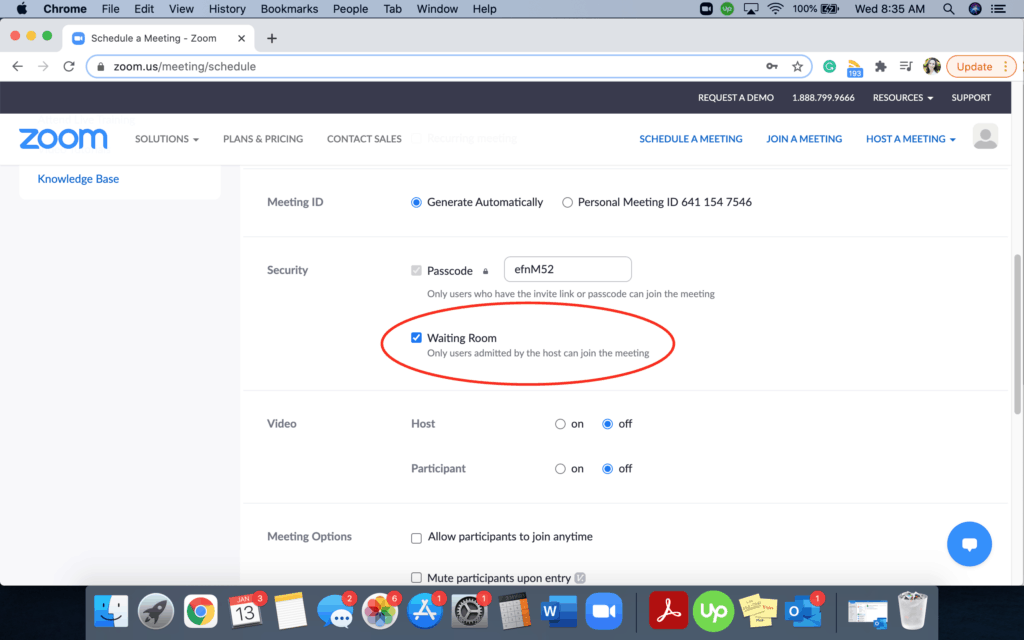Check Mute participants upon entry
This screenshot has width=1024, height=640.
pos(416,578)
